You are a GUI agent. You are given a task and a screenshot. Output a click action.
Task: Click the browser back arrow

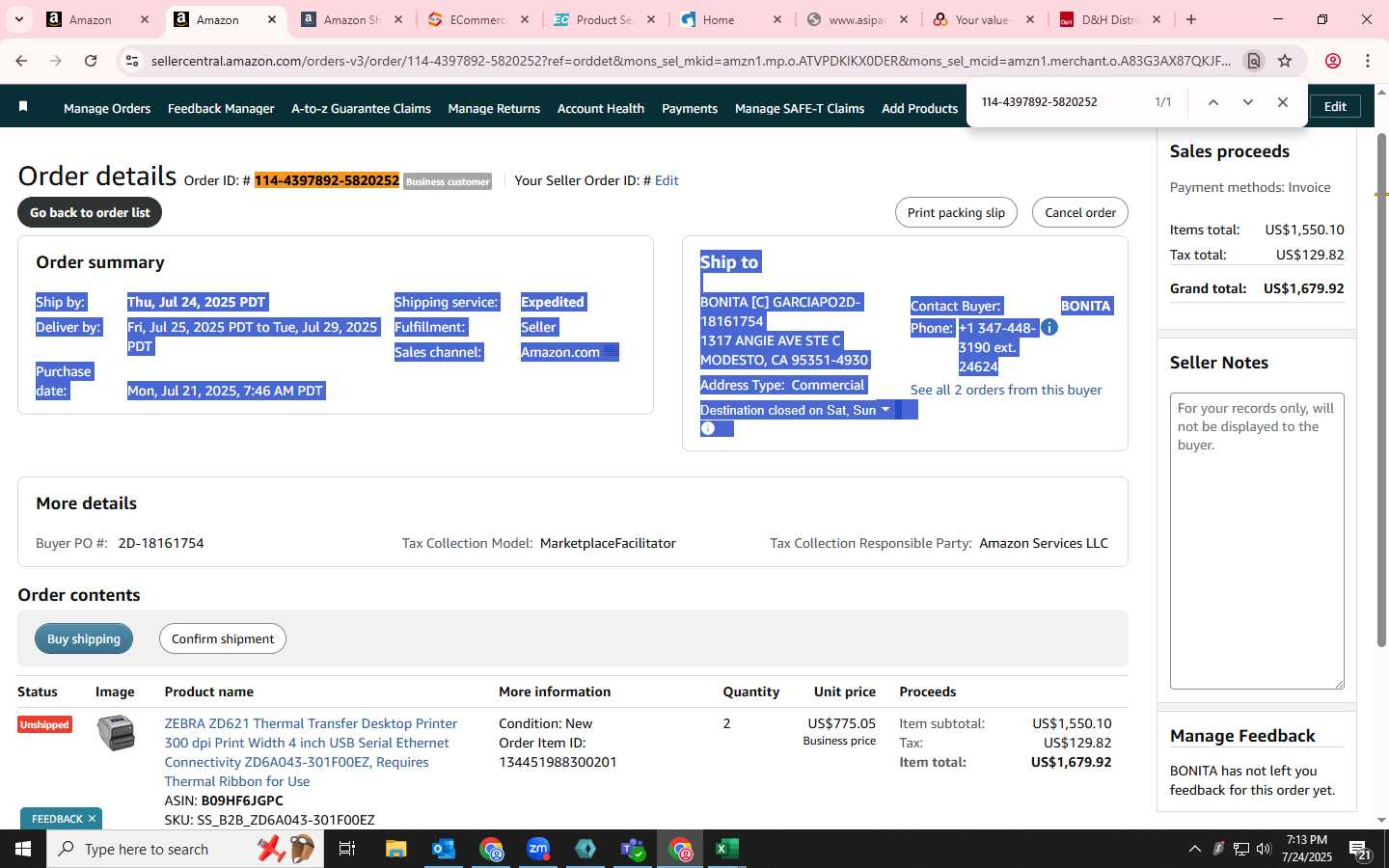pyautogui.click(x=21, y=61)
